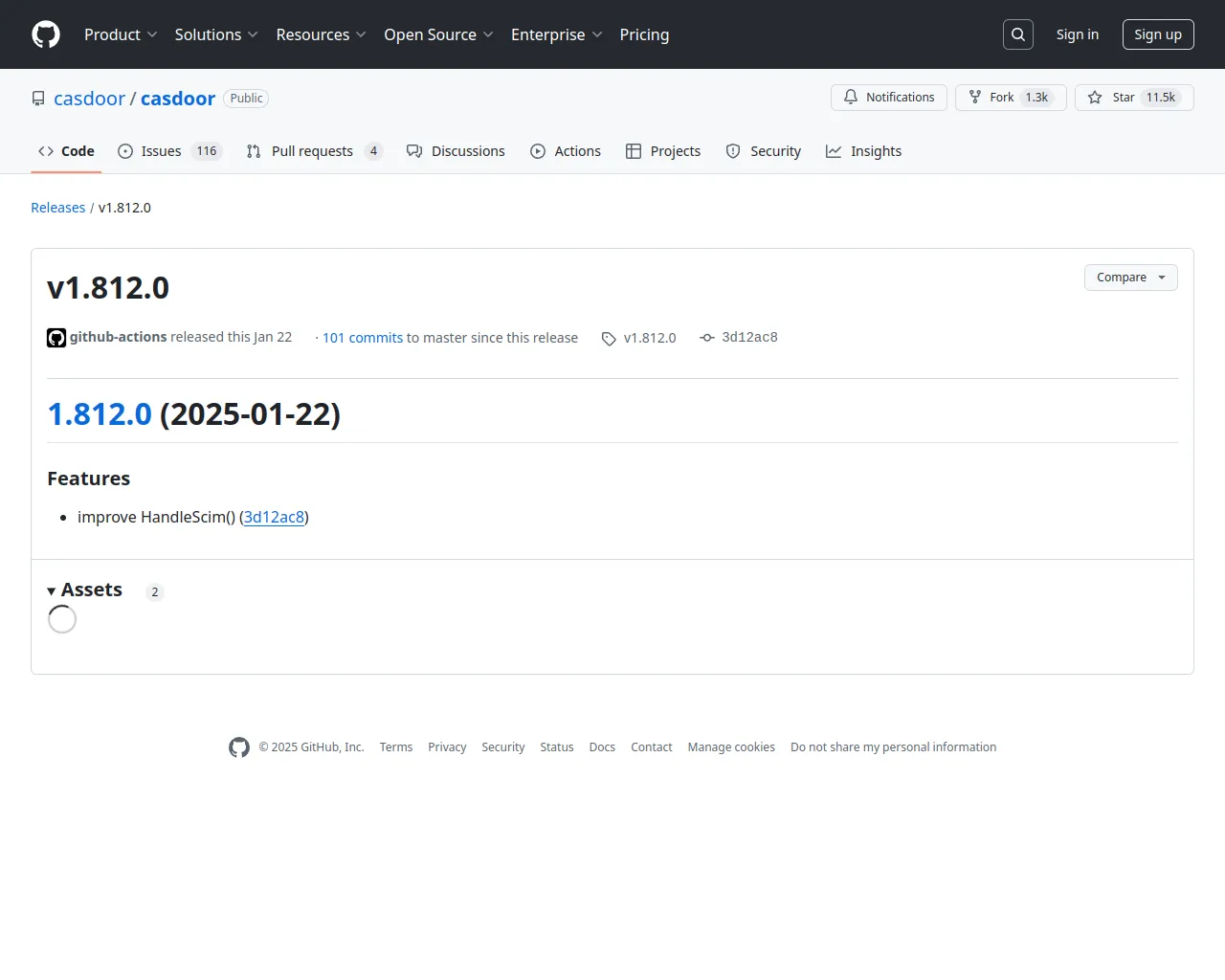The height and width of the screenshot is (980, 1225).
Task: Open the 101 commits link
Action: click(x=363, y=338)
